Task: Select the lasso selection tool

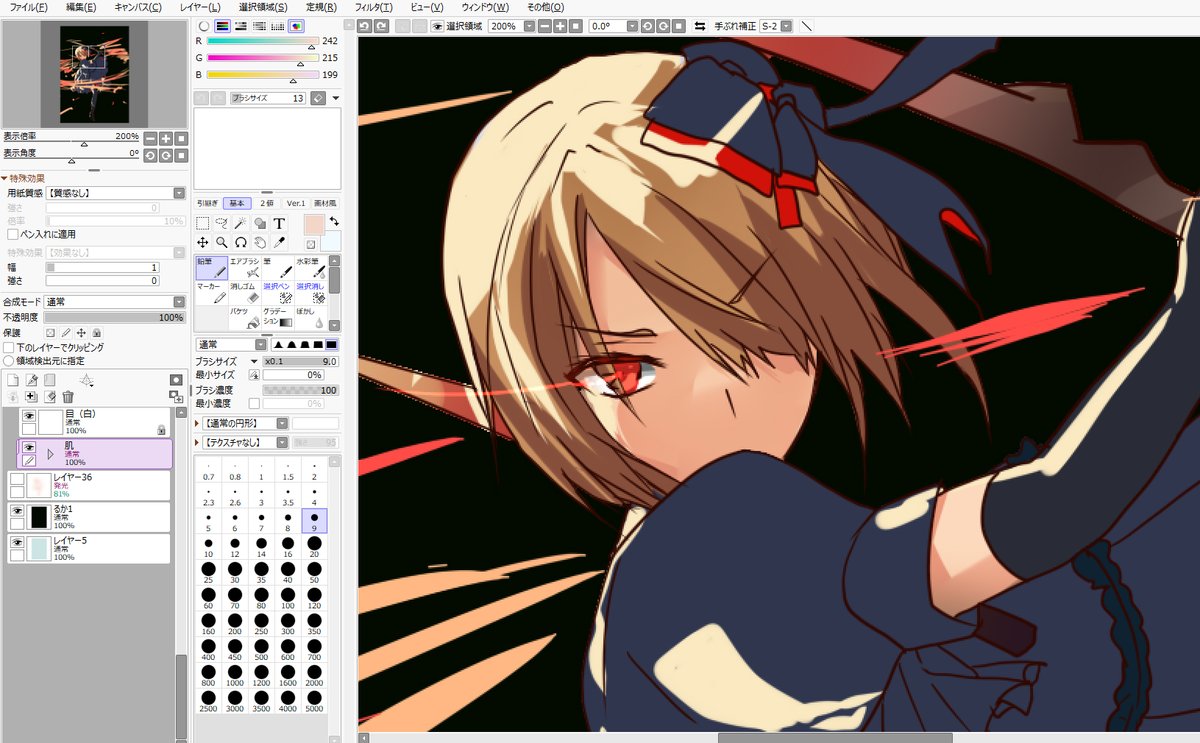Action: [x=222, y=223]
